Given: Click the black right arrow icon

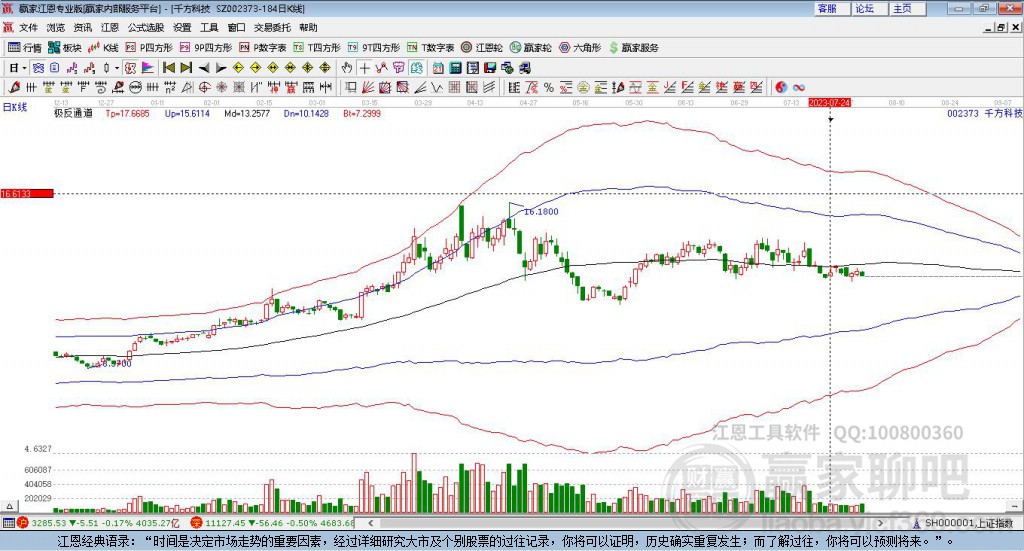Looking at the screenshot, I should click(221, 68).
